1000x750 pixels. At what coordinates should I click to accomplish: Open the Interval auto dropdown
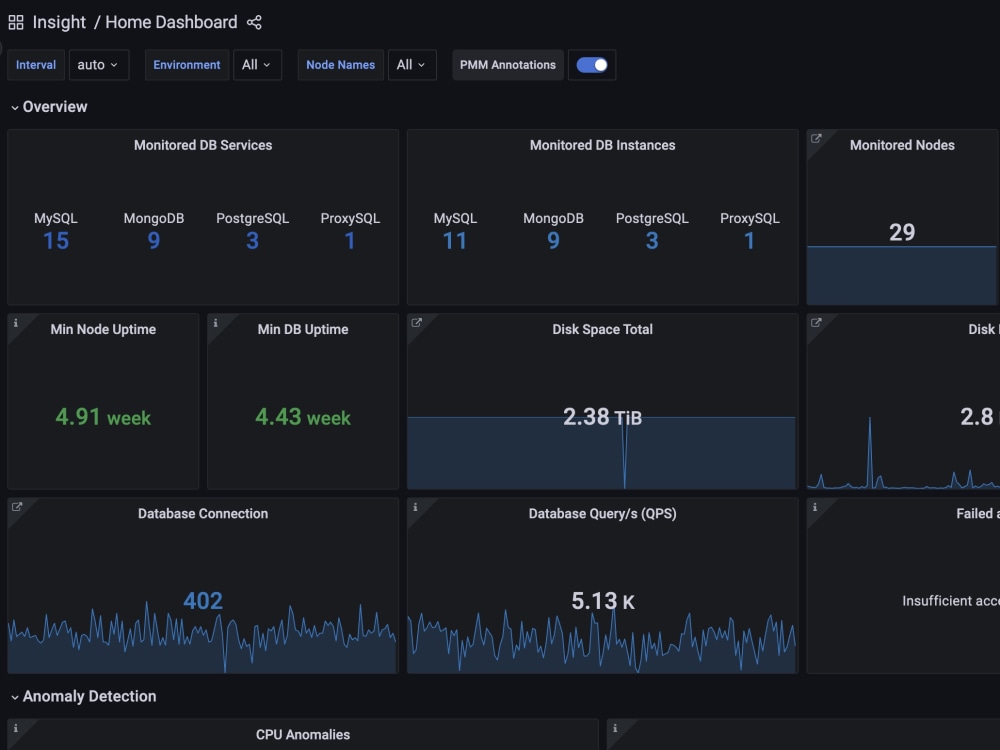pyautogui.click(x=98, y=65)
